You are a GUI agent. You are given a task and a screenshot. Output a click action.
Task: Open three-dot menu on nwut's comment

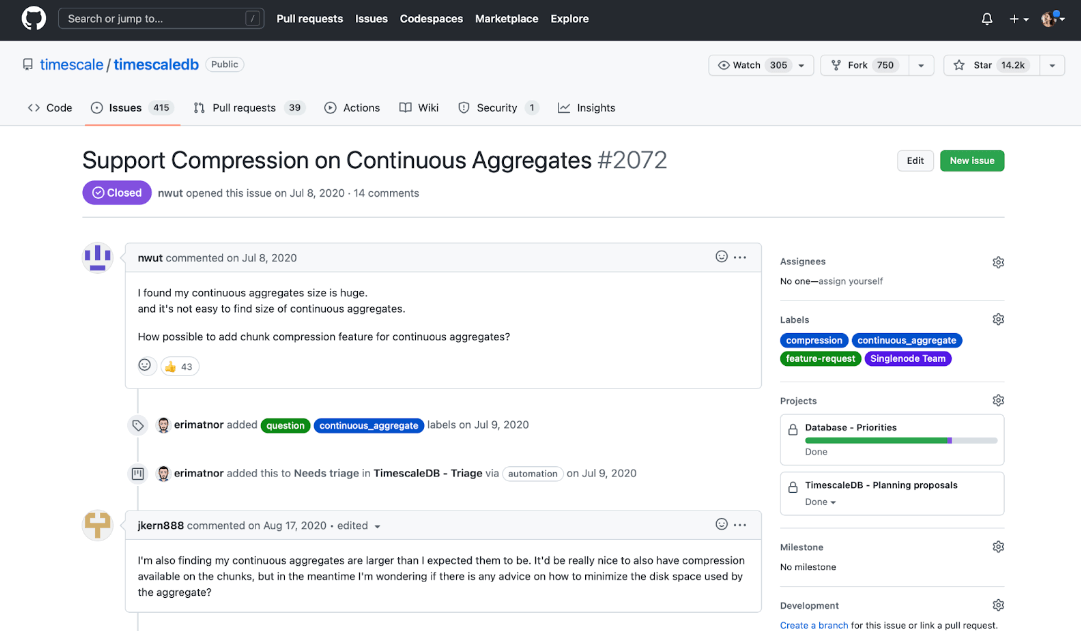pos(740,257)
